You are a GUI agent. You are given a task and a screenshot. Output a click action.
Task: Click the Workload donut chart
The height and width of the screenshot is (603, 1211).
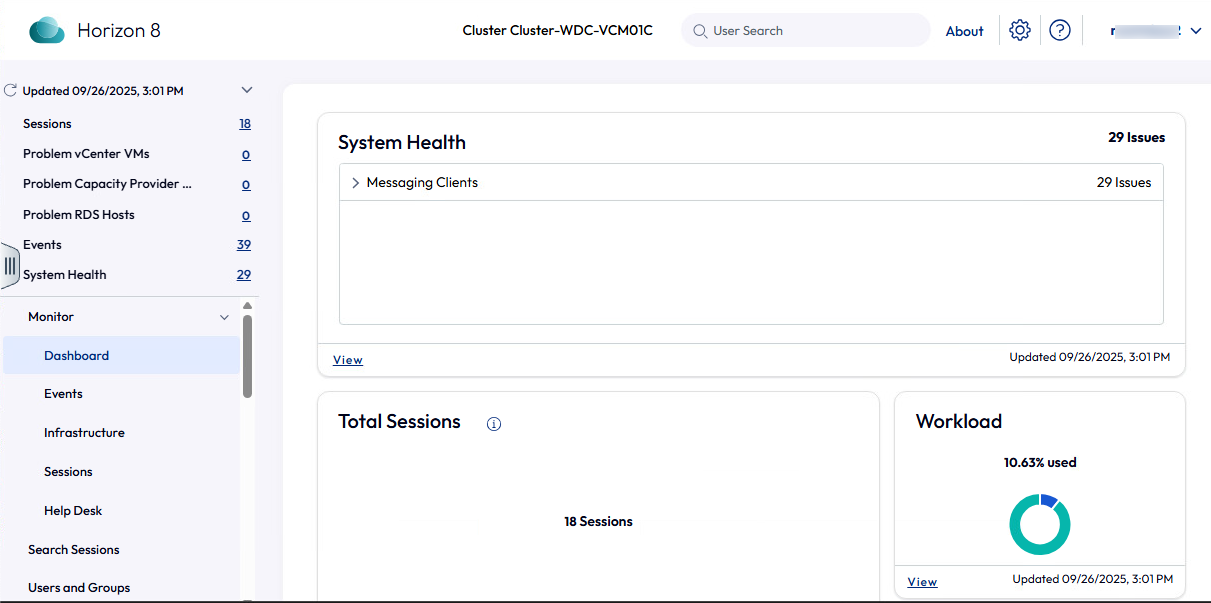coord(1039,524)
